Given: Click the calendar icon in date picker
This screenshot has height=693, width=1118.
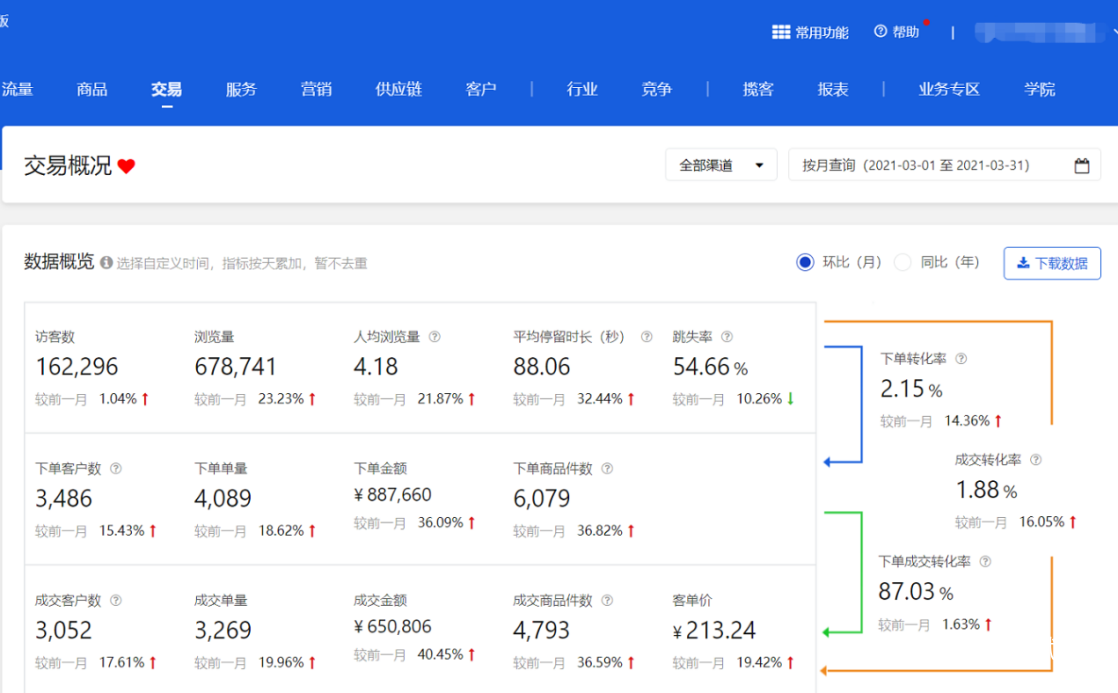Looking at the screenshot, I should pyautogui.click(x=1082, y=166).
